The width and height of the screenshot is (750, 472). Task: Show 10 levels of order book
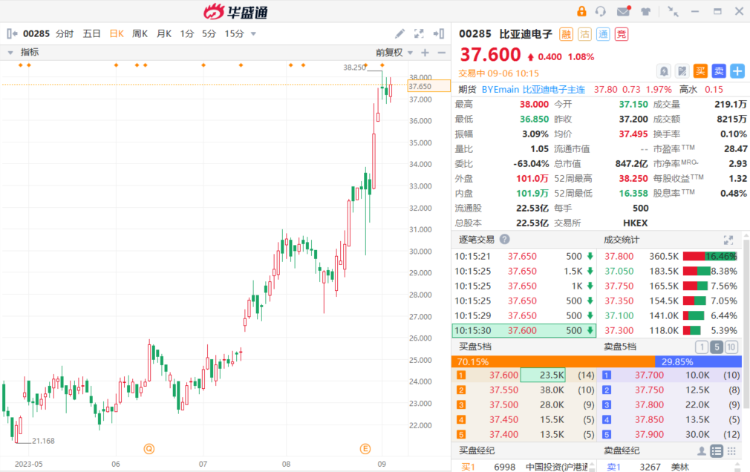[x=731, y=347]
